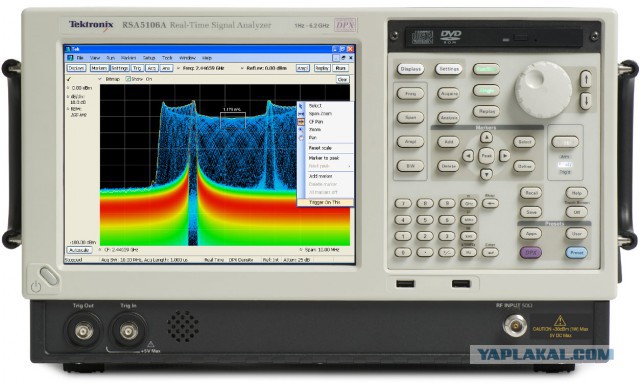The image size is (640, 384).
Task: Click the Clear button above the graph
Action: (x=342, y=80)
